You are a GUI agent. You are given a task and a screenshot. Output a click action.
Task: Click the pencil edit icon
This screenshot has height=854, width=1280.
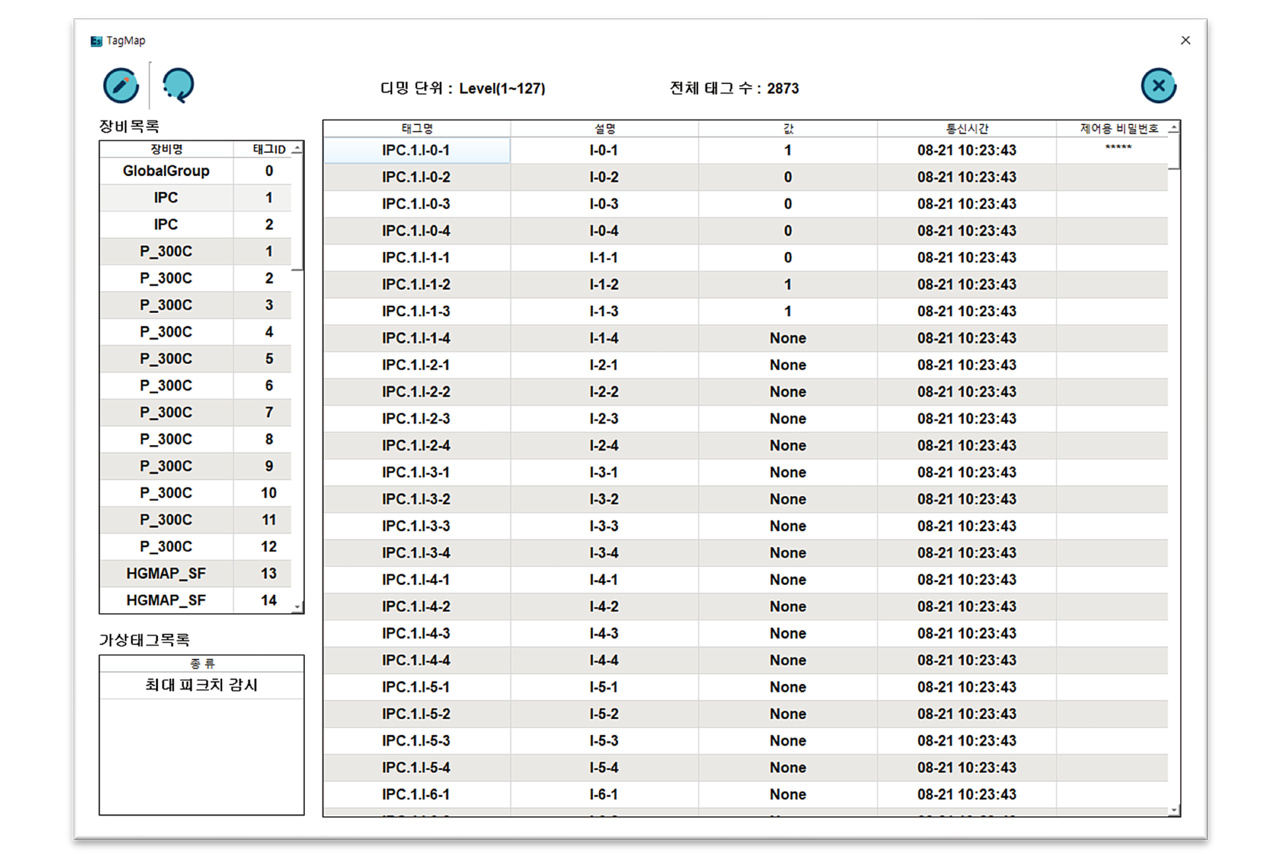click(121, 86)
